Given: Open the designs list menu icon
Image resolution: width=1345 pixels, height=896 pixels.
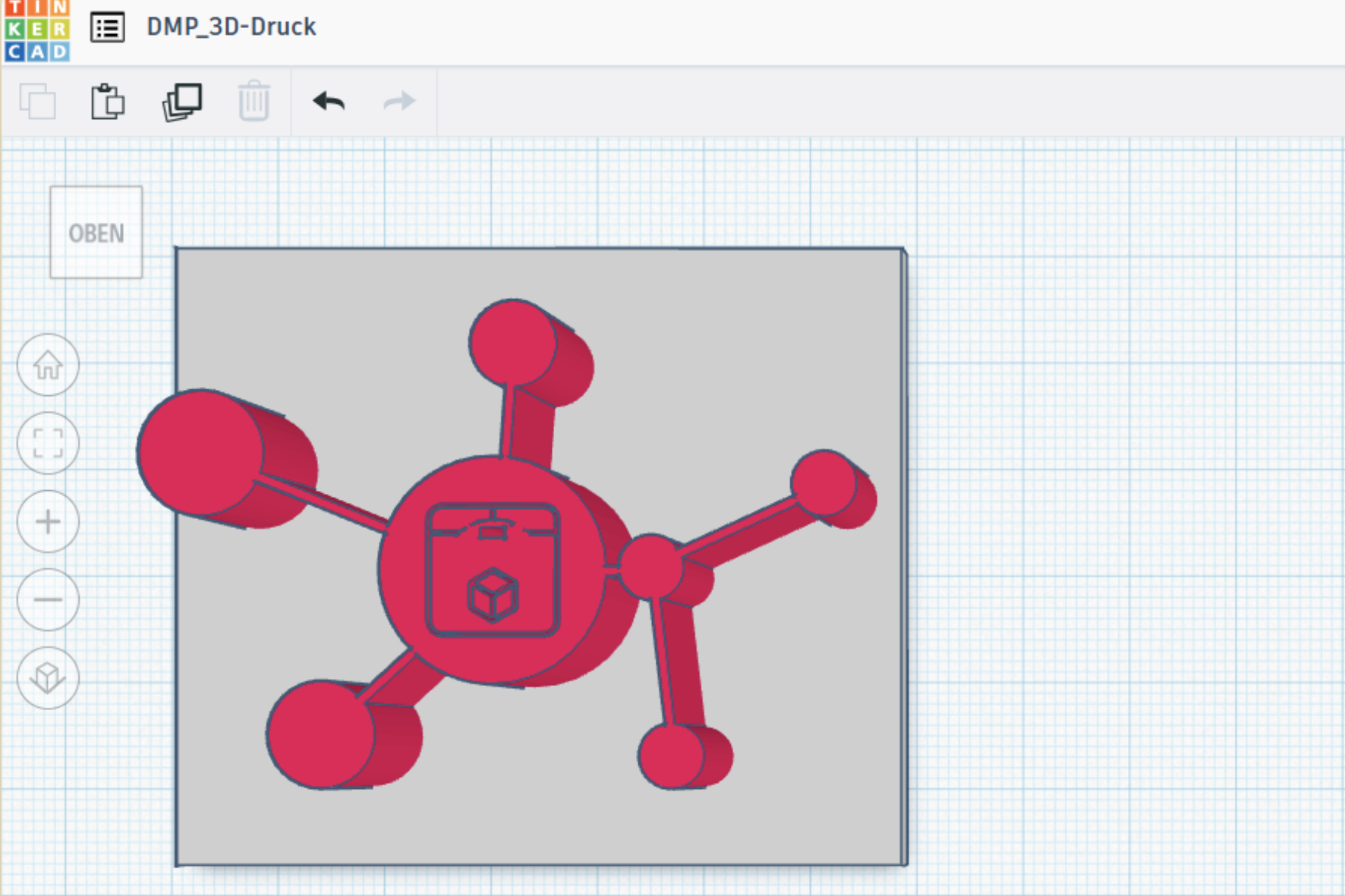Looking at the screenshot, I should 107,28.
